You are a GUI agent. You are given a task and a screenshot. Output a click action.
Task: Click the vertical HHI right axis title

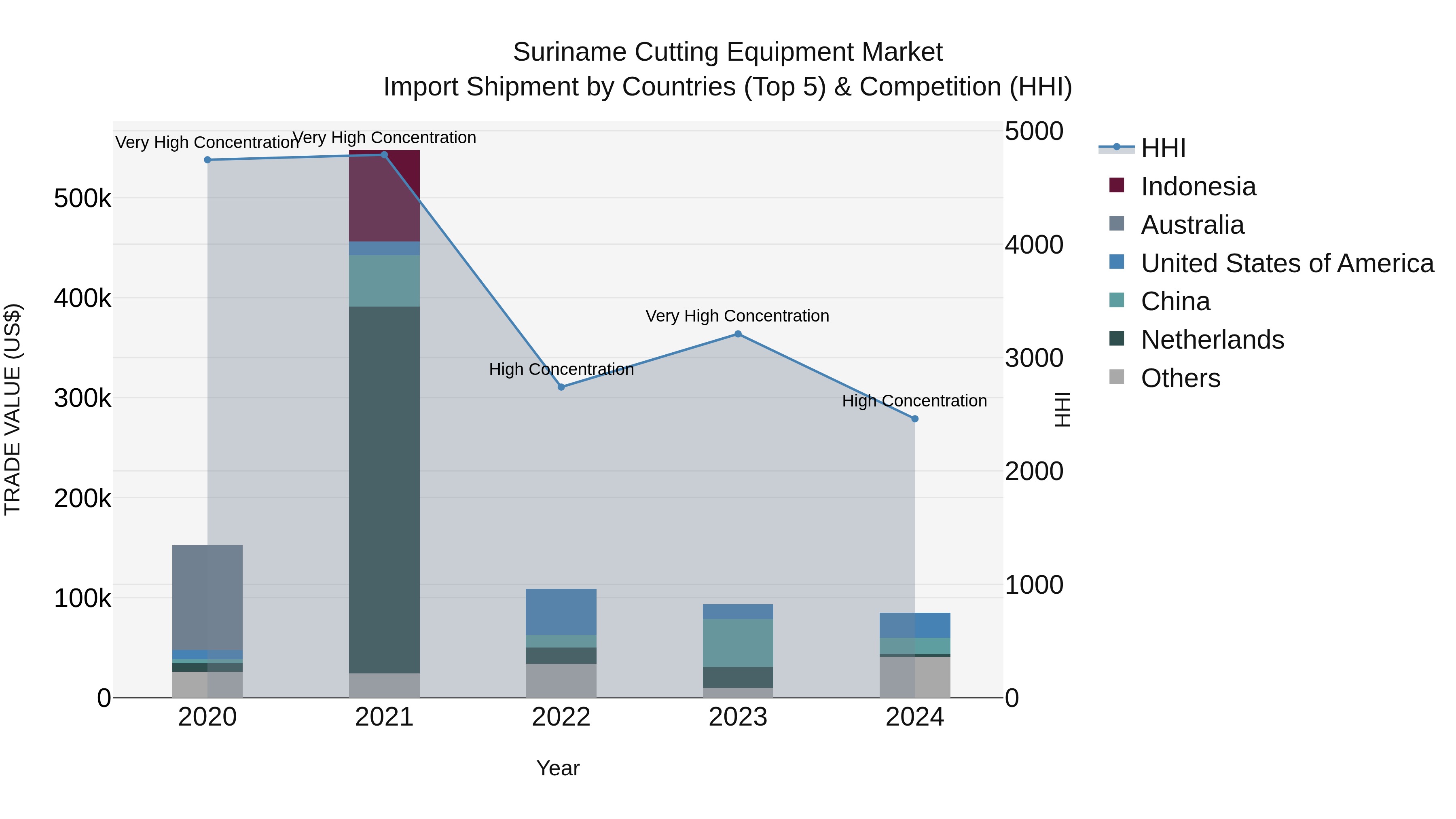(1063, 410)
